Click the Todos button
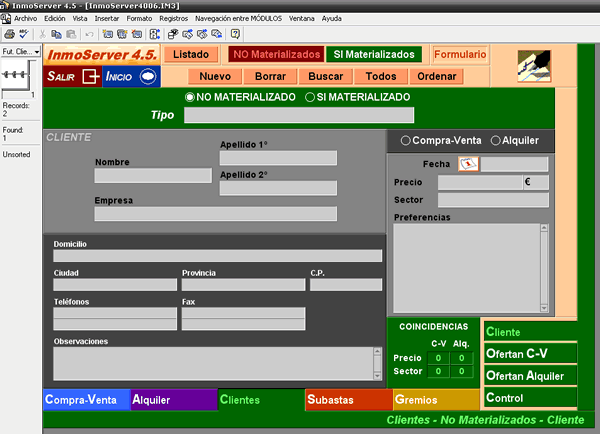600x434 pixels. tap(381, 76)
